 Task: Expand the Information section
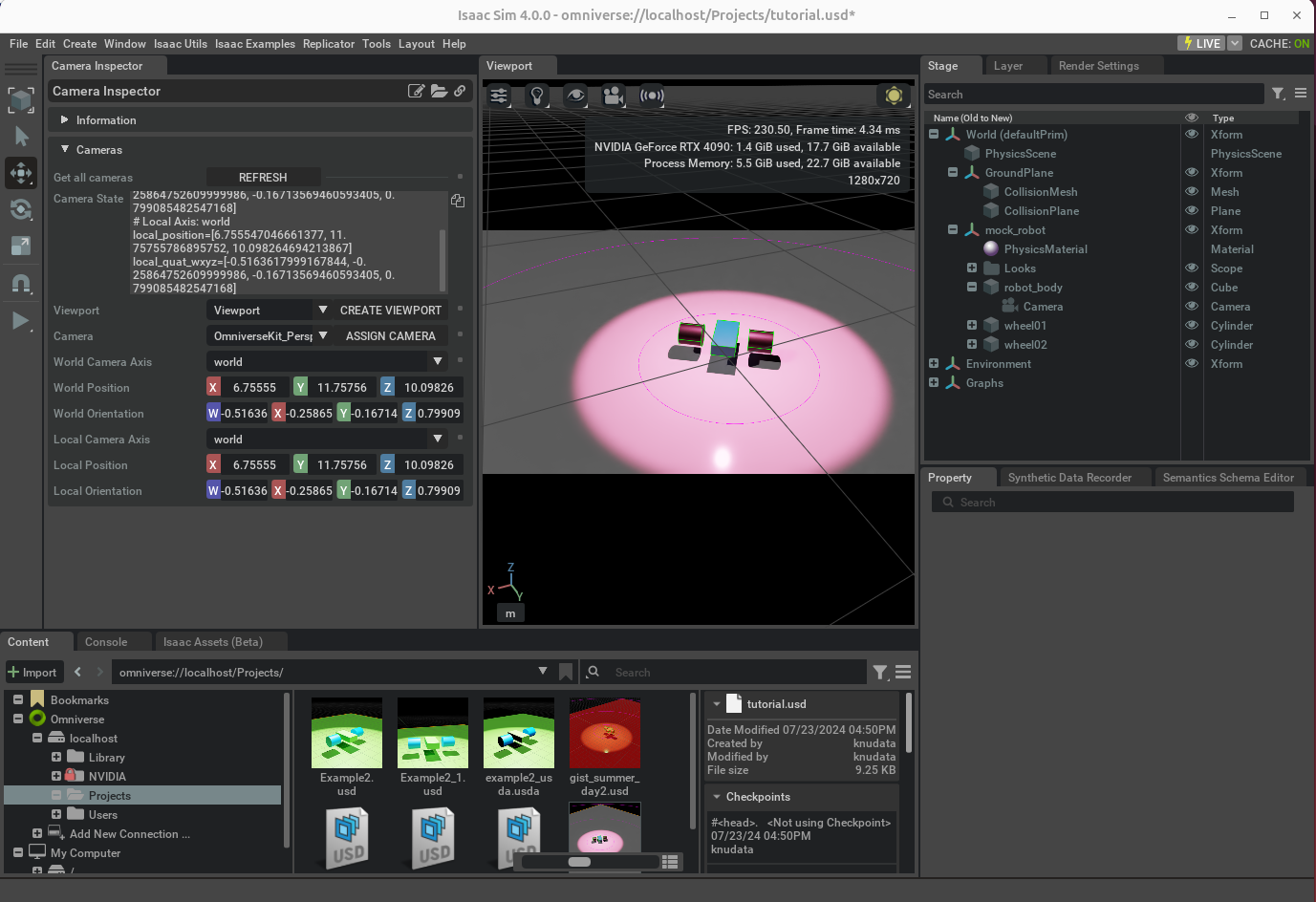[64, 120]
